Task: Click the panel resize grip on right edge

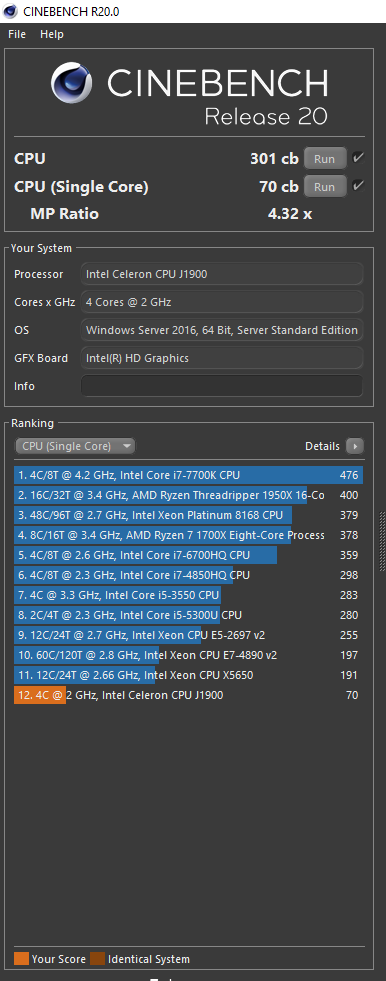Action: tap(382, 542)
